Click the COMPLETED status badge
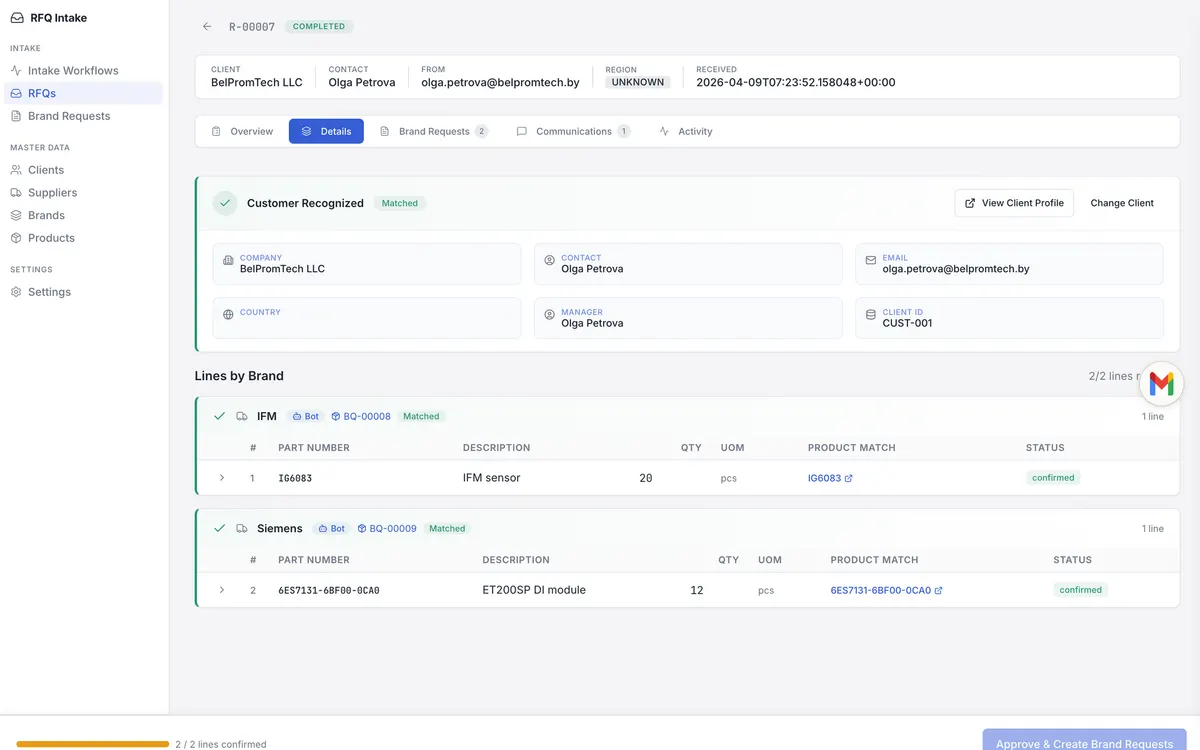Image resolution: width=1200 pixels, height=750 pixels. click(319, 27)
